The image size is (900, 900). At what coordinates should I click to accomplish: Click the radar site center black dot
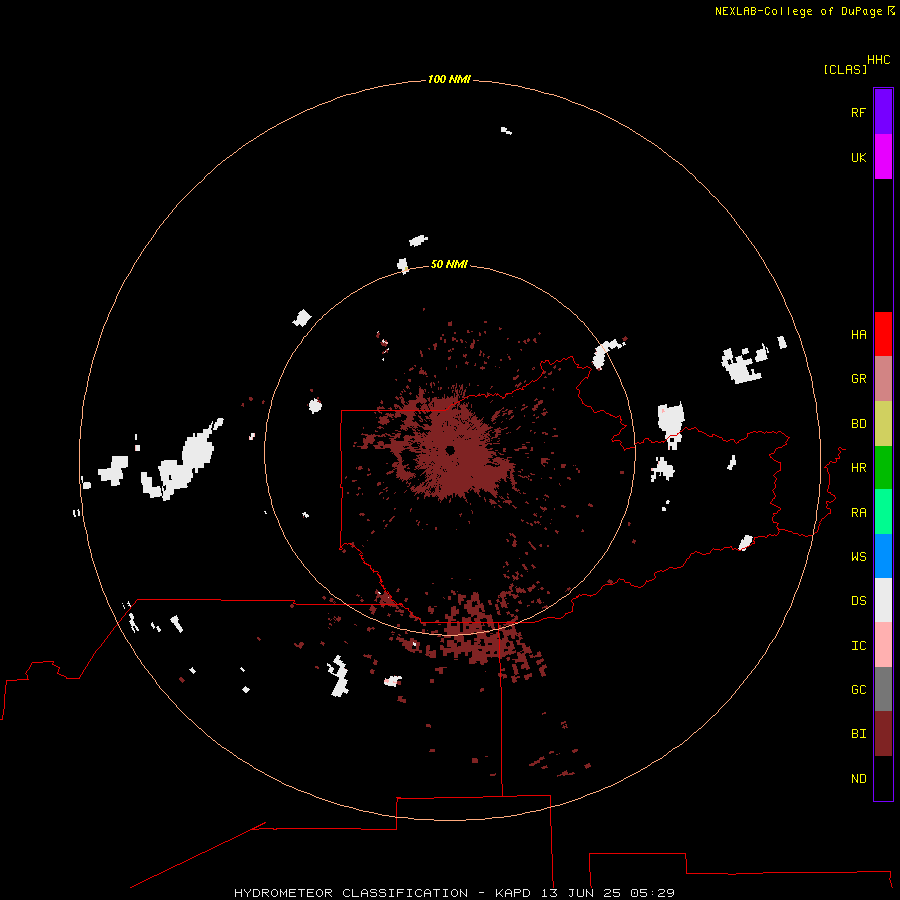pyautogui.click(x=450, y=450)
